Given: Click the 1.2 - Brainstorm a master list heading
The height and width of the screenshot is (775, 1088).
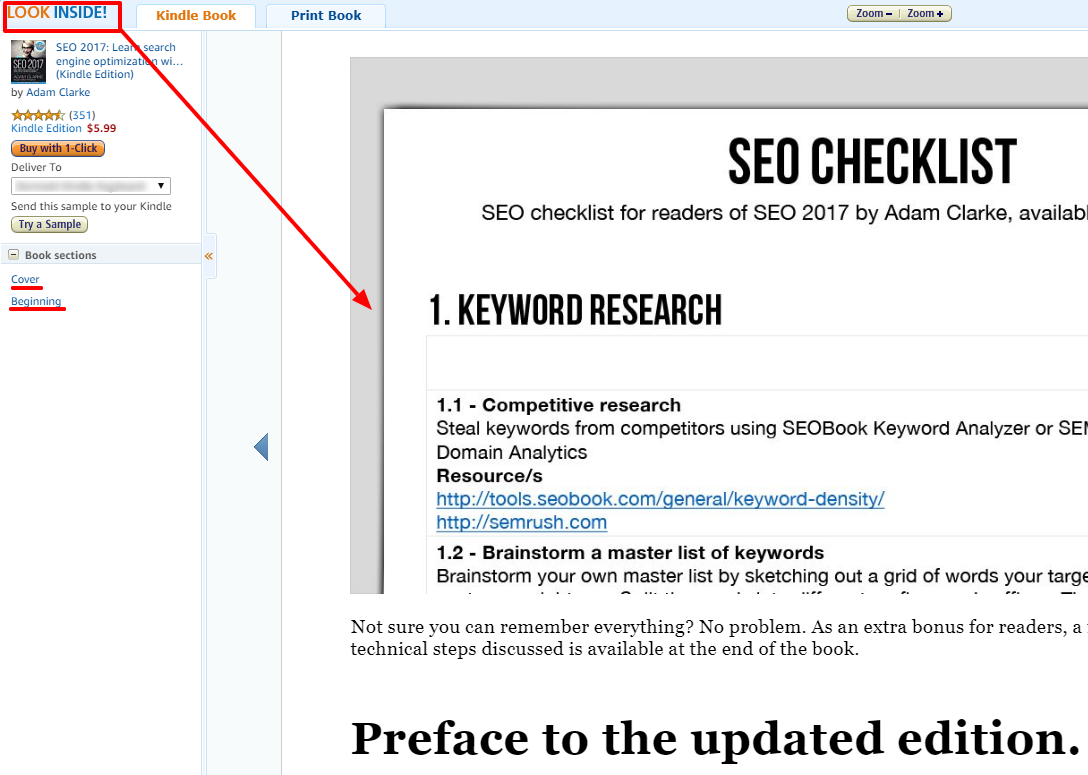Looking at the screenshot, I should coord(630,553).
